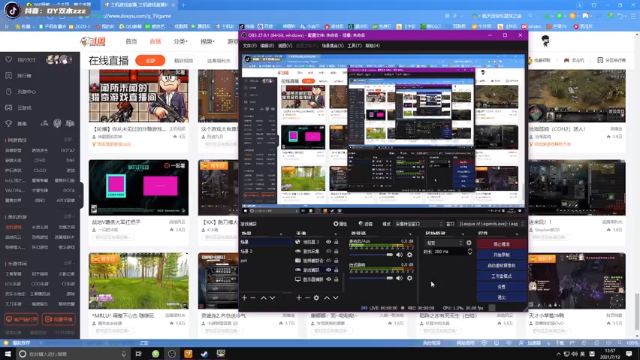This screenshot has height=360, width=640.
Task: Click the dock icon on the Sources panel header
Action: [336, 233]
